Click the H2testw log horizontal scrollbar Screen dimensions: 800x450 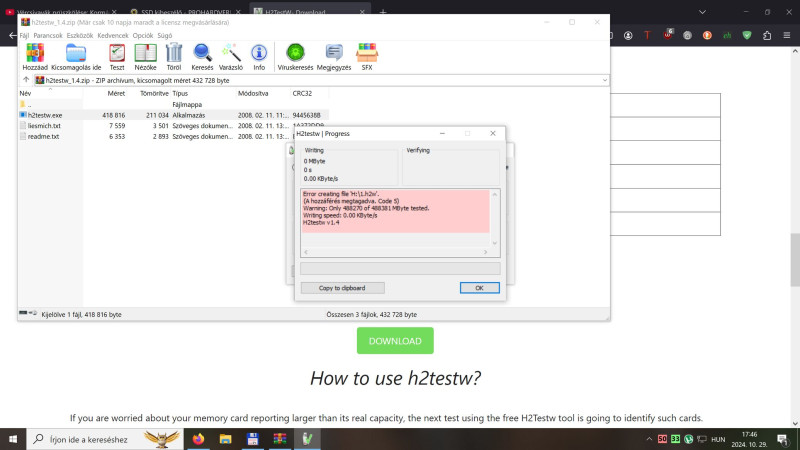pos(396,252)
